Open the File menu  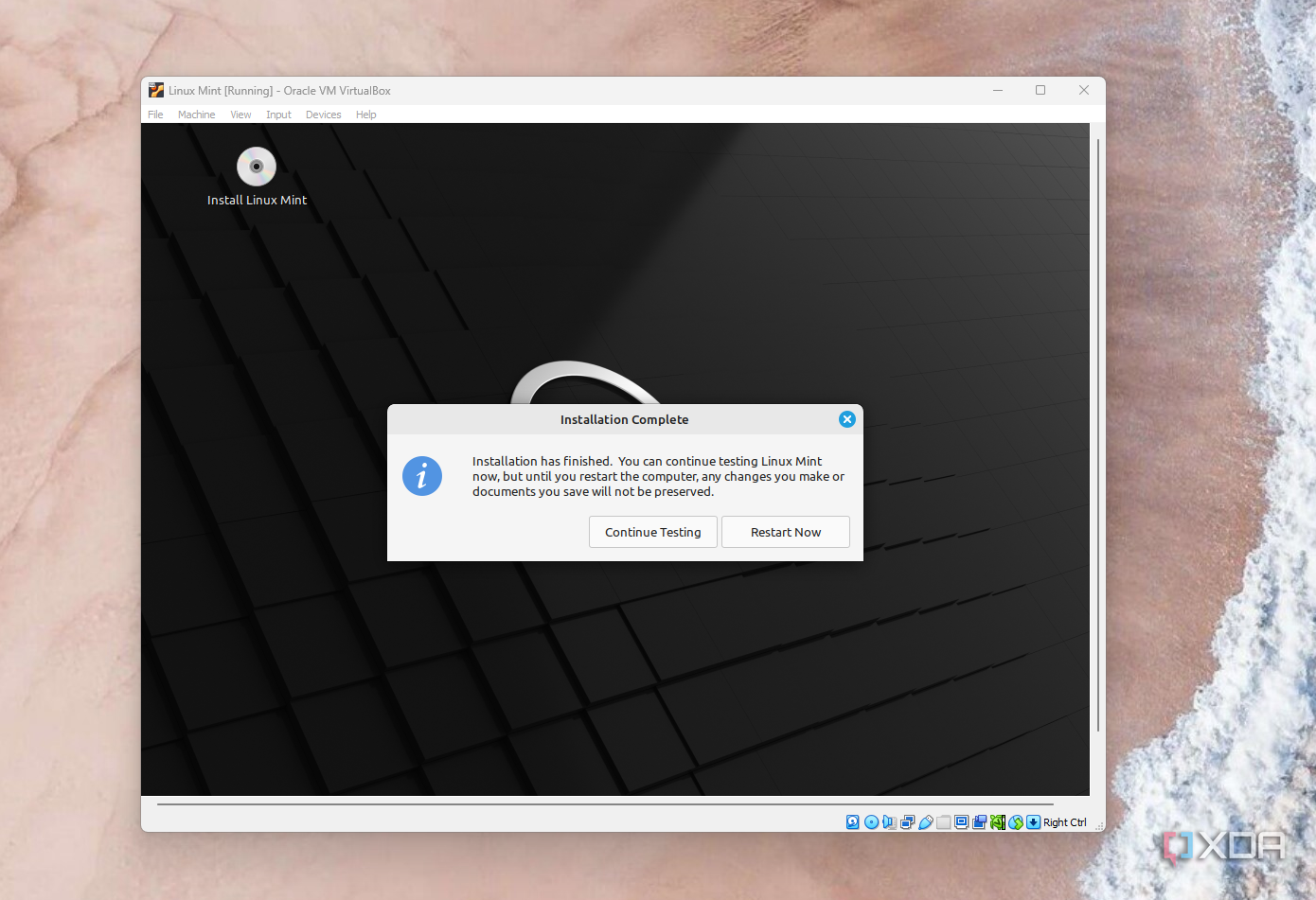(x=154, y=114)
